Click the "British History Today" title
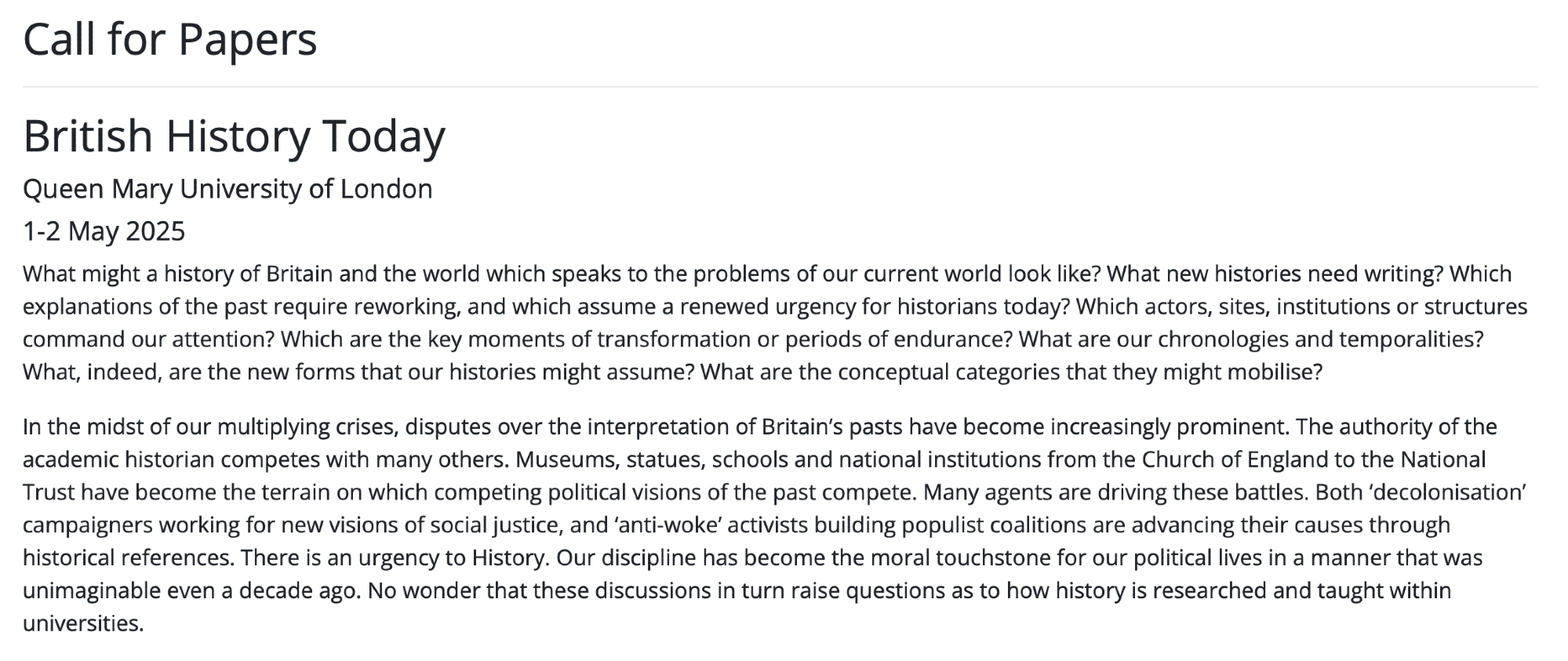Screen dimensions: 1568x661 (234, 136)
